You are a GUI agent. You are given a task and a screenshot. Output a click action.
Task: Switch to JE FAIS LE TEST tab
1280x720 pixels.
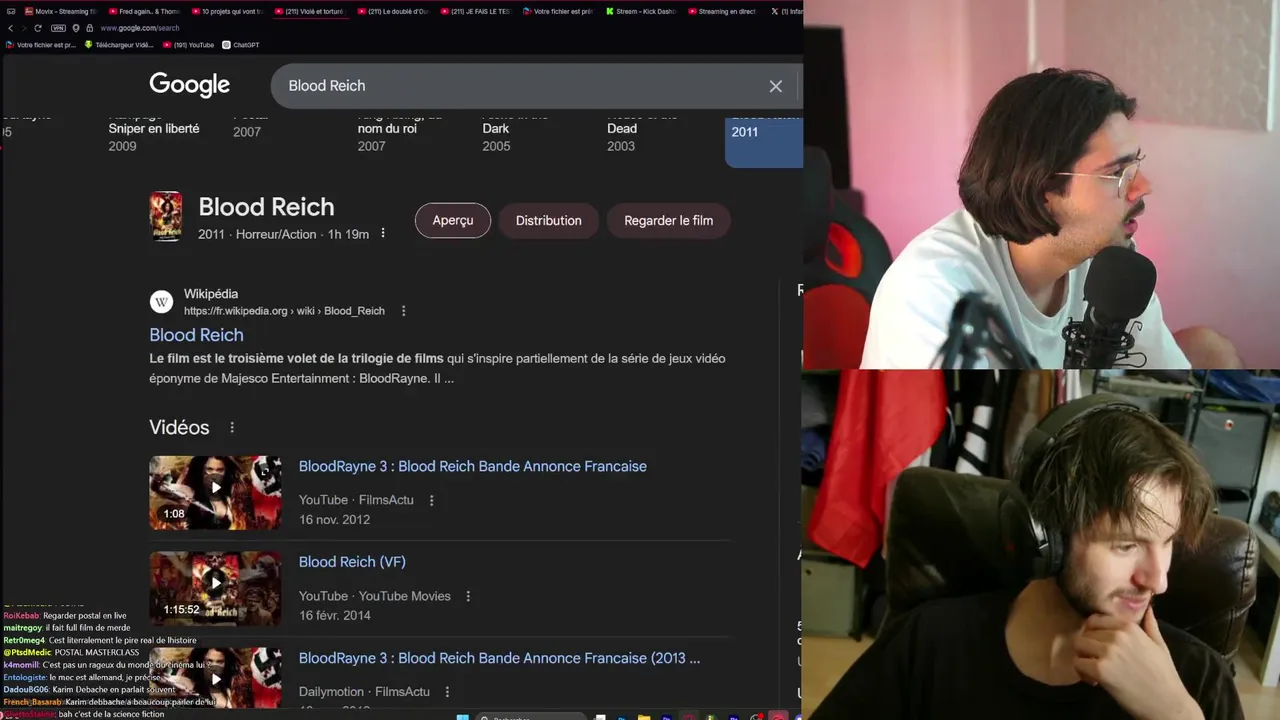click(476, 11)
